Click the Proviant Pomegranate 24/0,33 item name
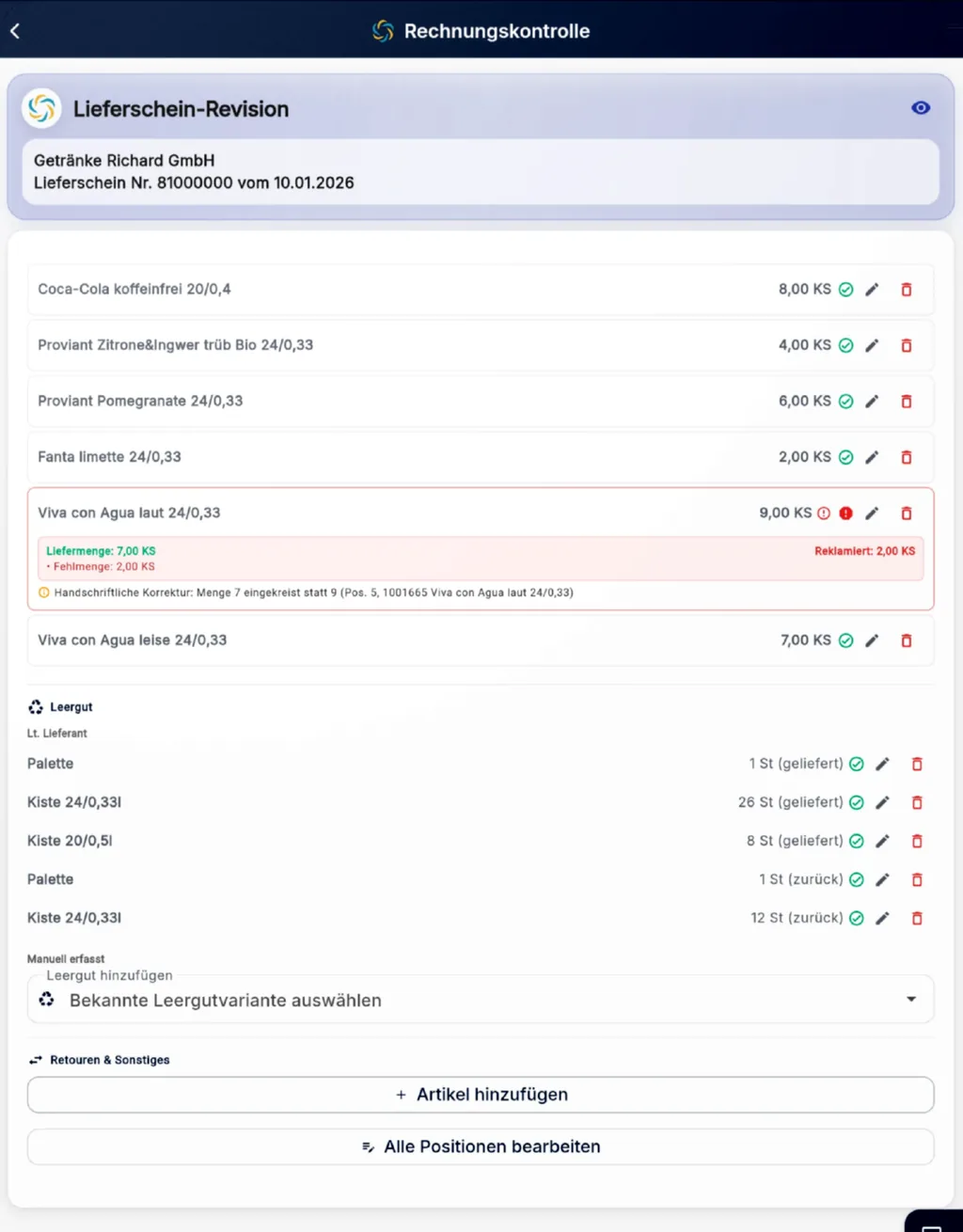963x1232 pixels. (140, 401)
